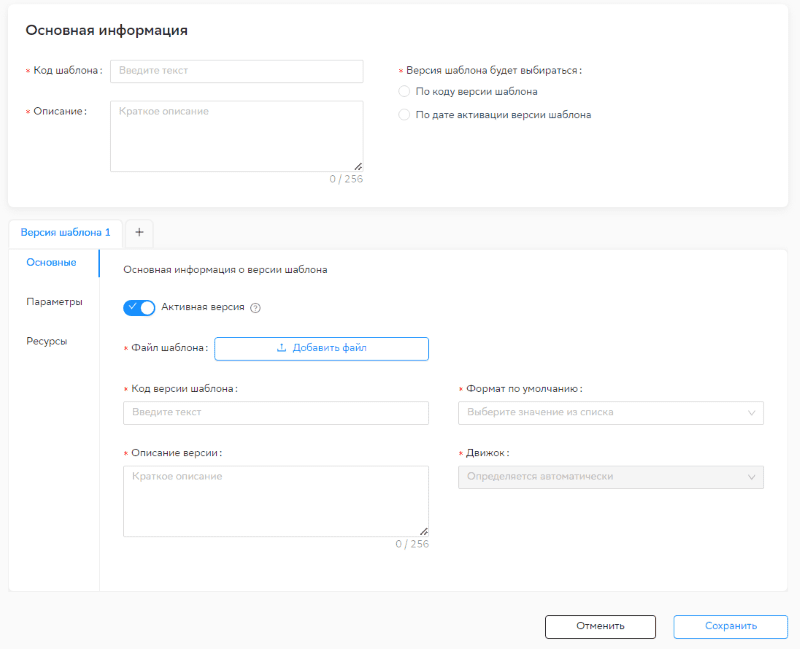Screen dimensions: 800x649
Task: Click the Код шаблона text field
Action: click(x=236, y=71)
